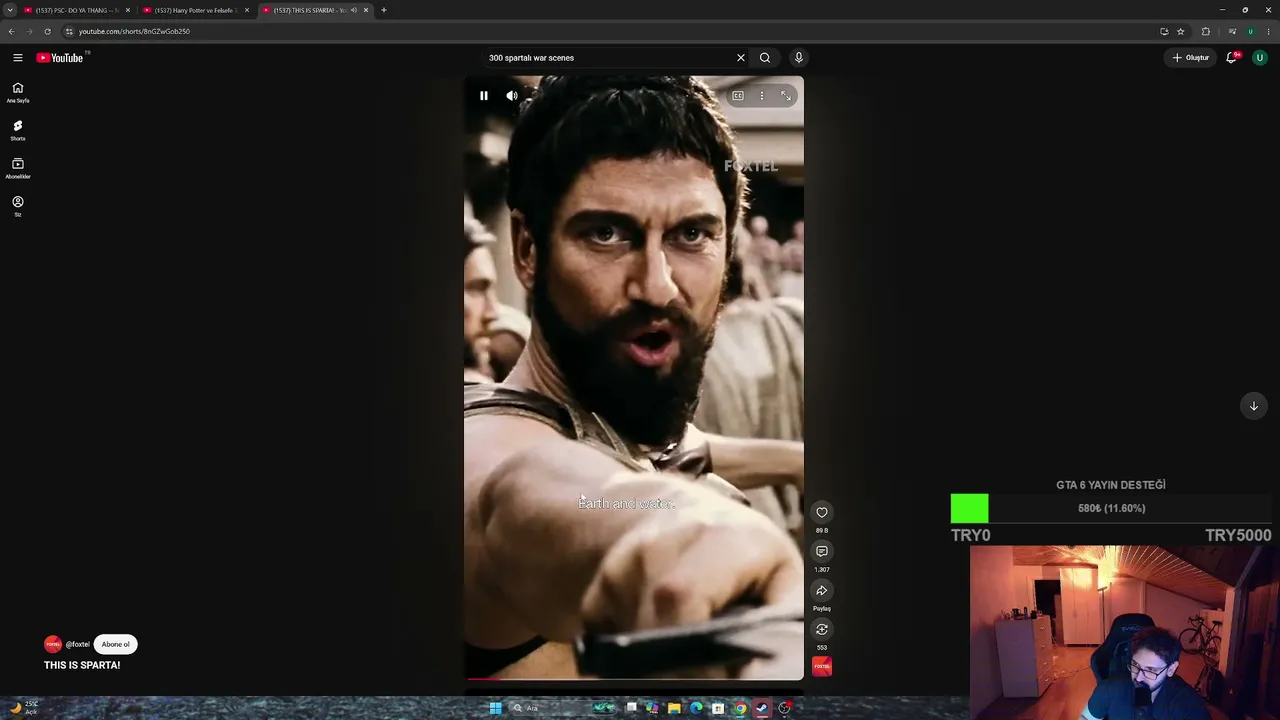Pause the Shorts video
Image resolution: width=1280 pixels, height=720 pixels.
[x=484, y=96]
